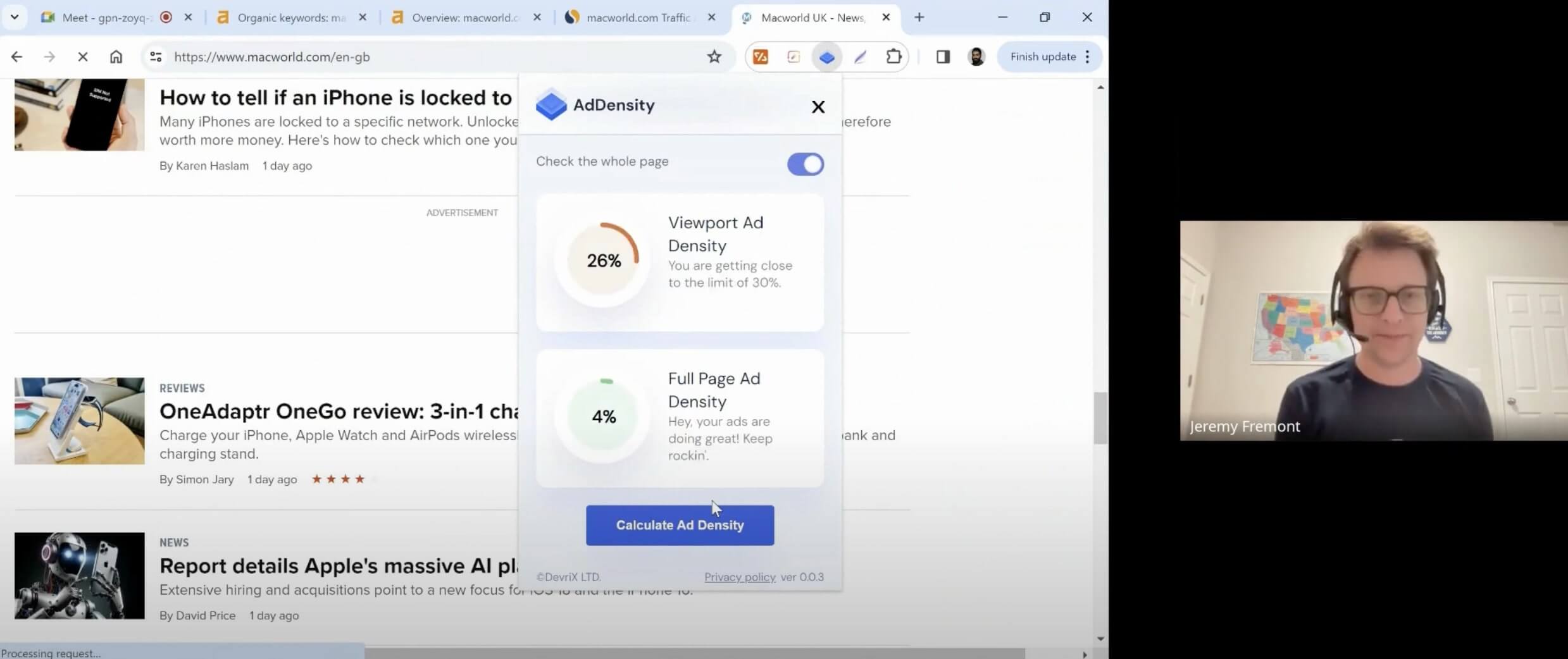The image size is (1568, 659).
Task: Click the URL address bar field
Action: 430,57
